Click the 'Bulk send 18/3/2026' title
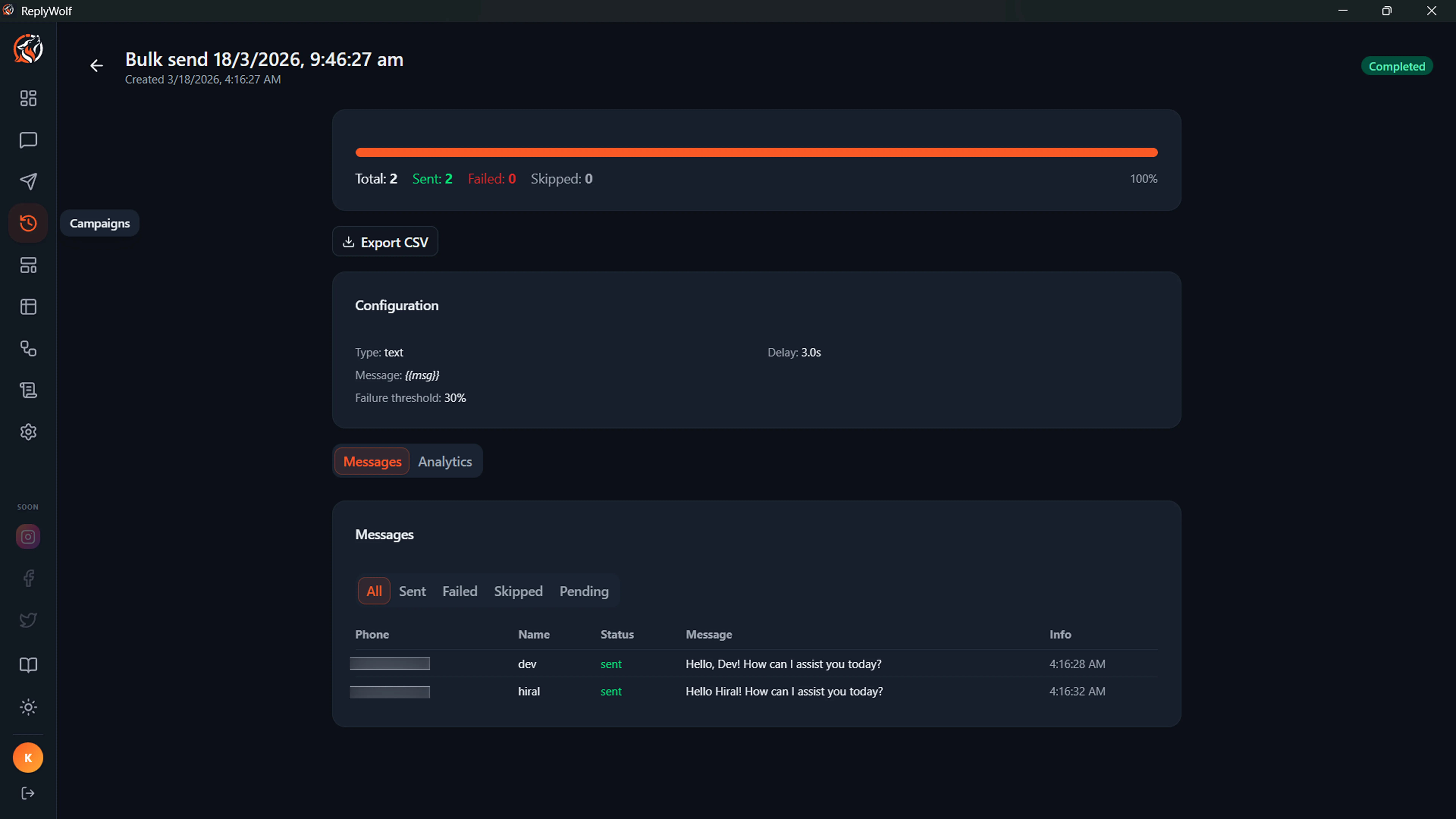Viewport: 1456px width, 819px height. pos(264,59)
